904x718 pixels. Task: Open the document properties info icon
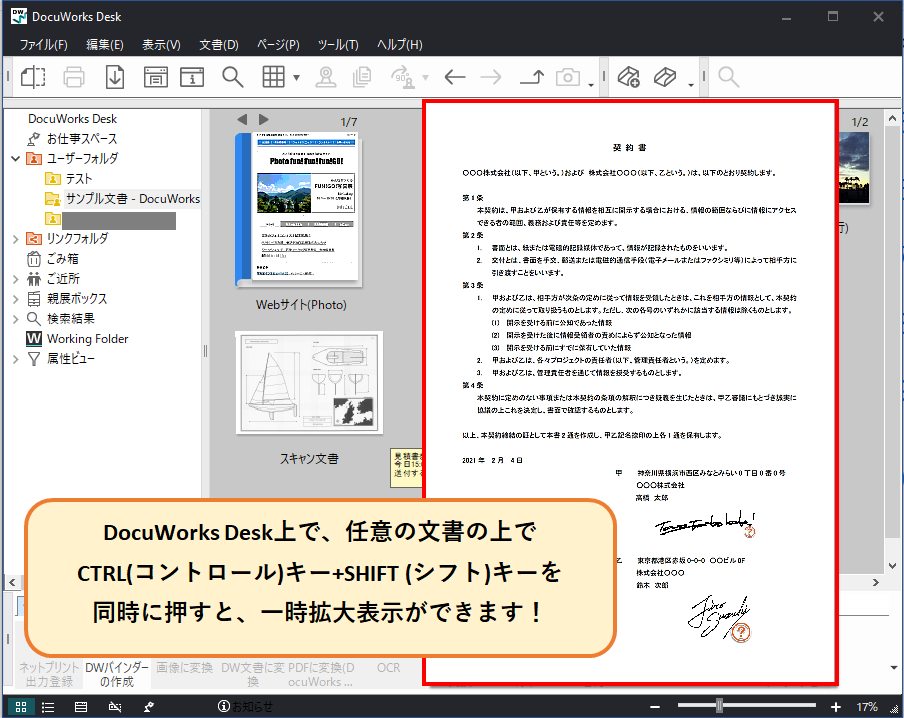coord(192,77)
